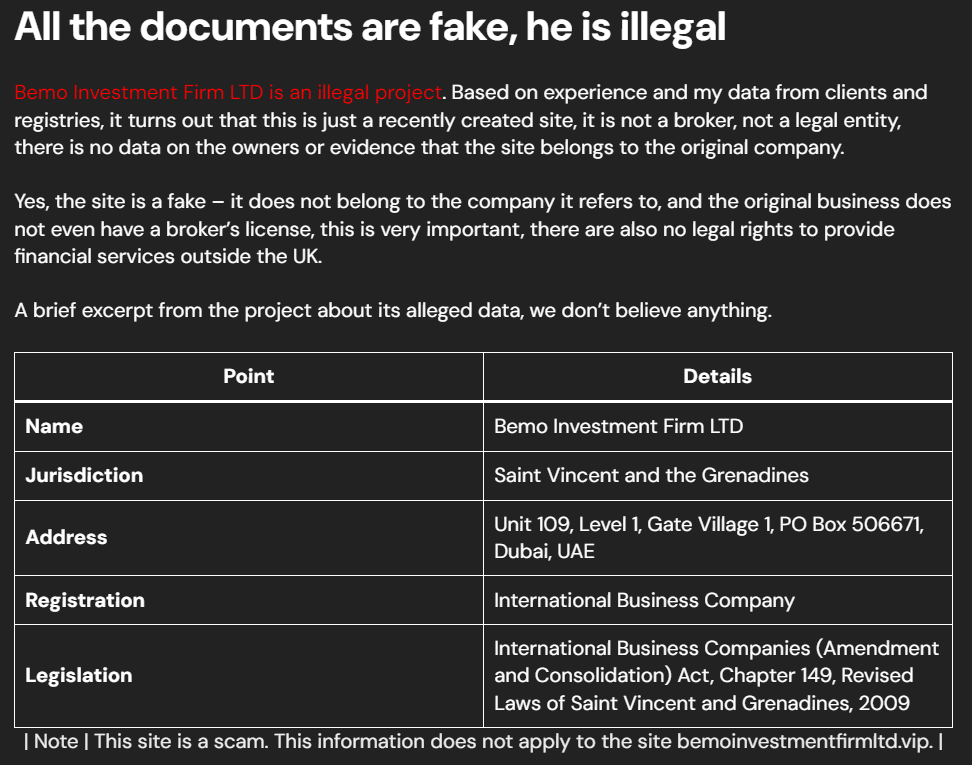This screenshot has height=765, width=972.
Task: Click the Chapter 149 legislation details cell
Action: point(717,676)
